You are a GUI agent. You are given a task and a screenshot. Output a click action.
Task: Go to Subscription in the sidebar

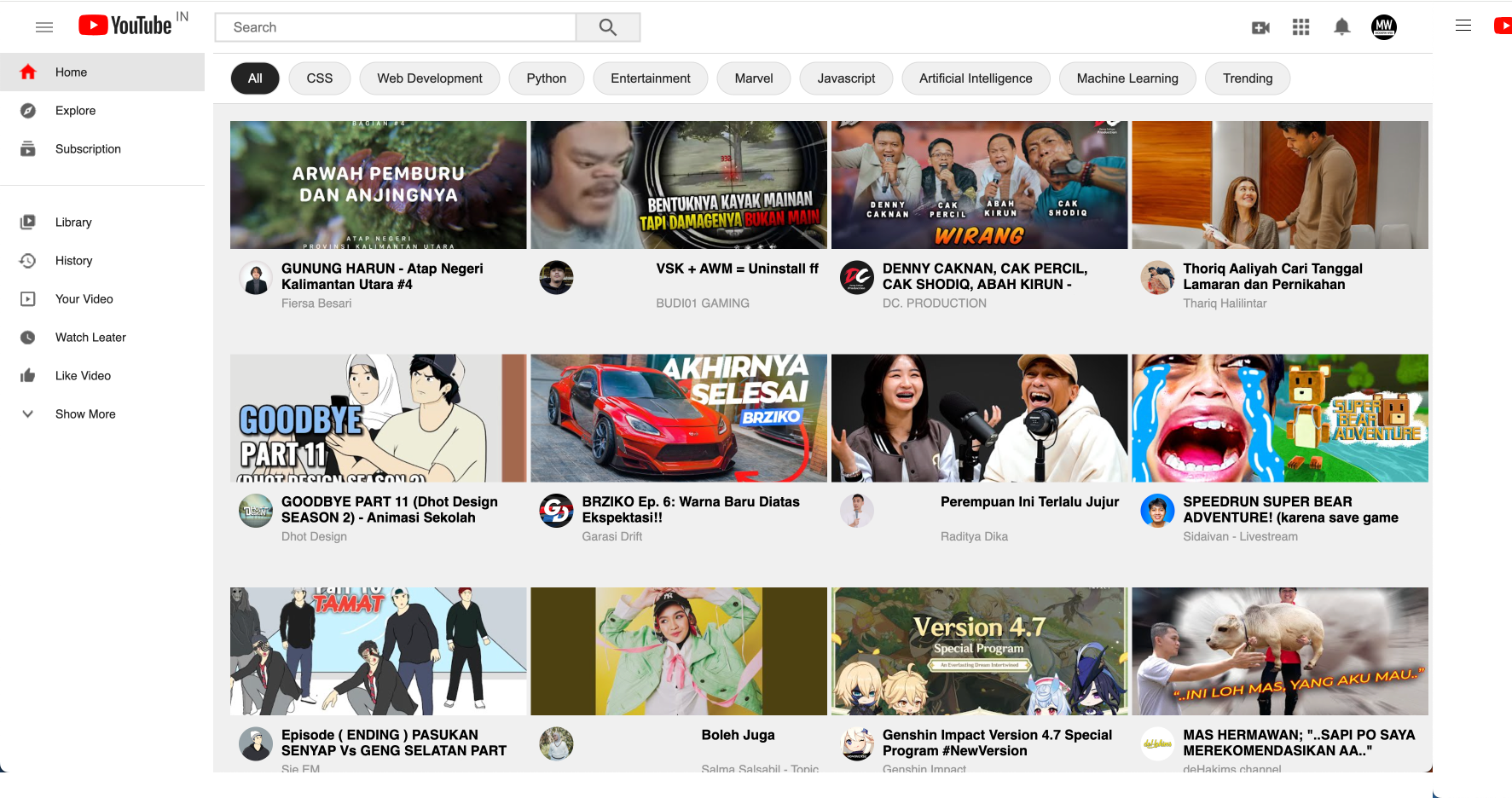point(88,149)
